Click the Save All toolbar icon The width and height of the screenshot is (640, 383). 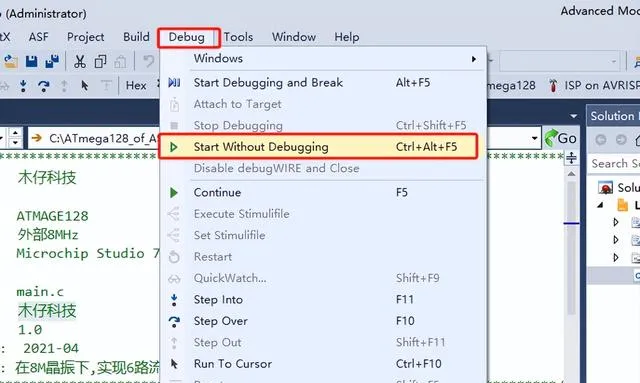click(52, 62)
